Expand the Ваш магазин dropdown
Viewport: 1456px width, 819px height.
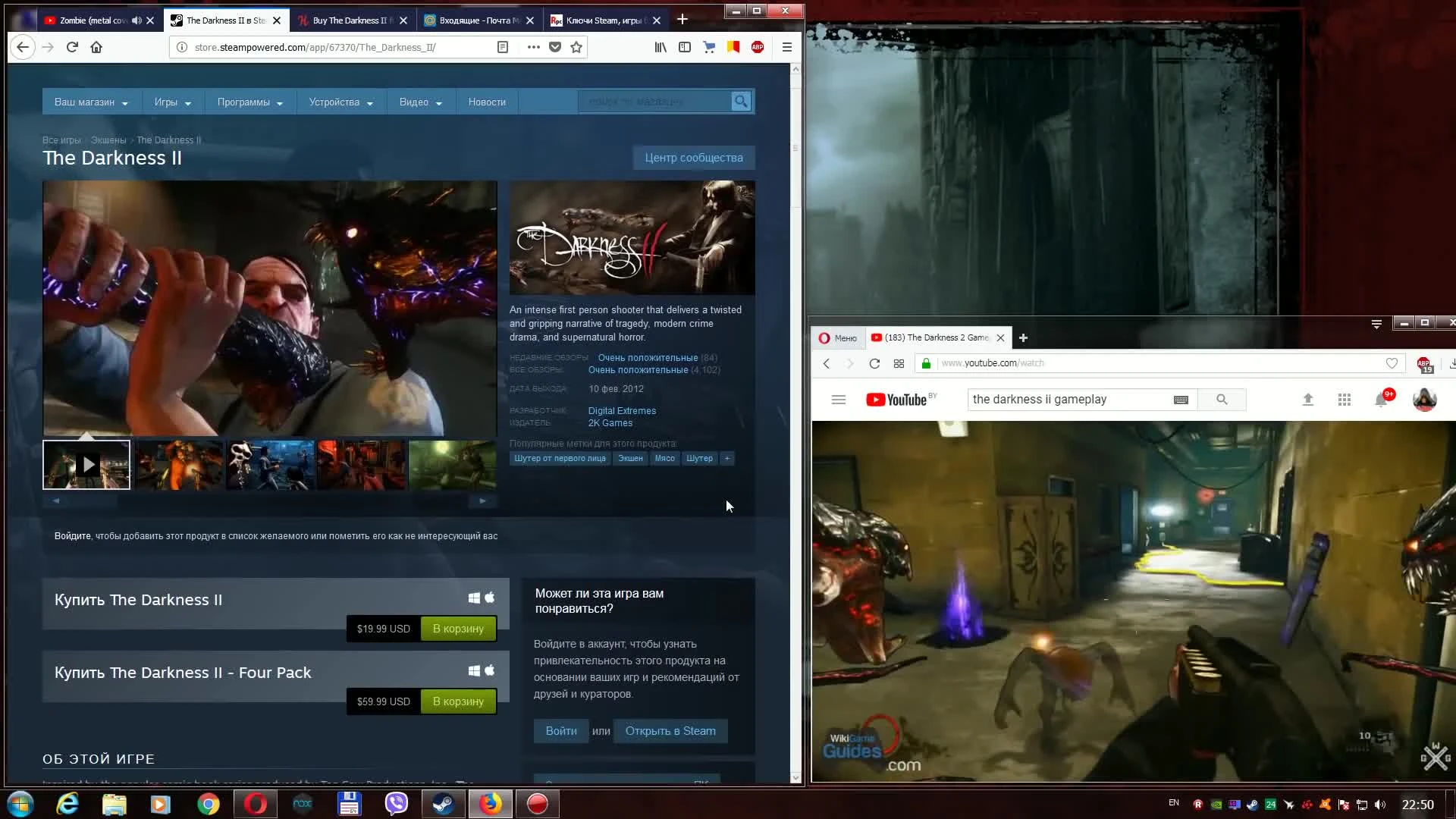click(91, 102)
